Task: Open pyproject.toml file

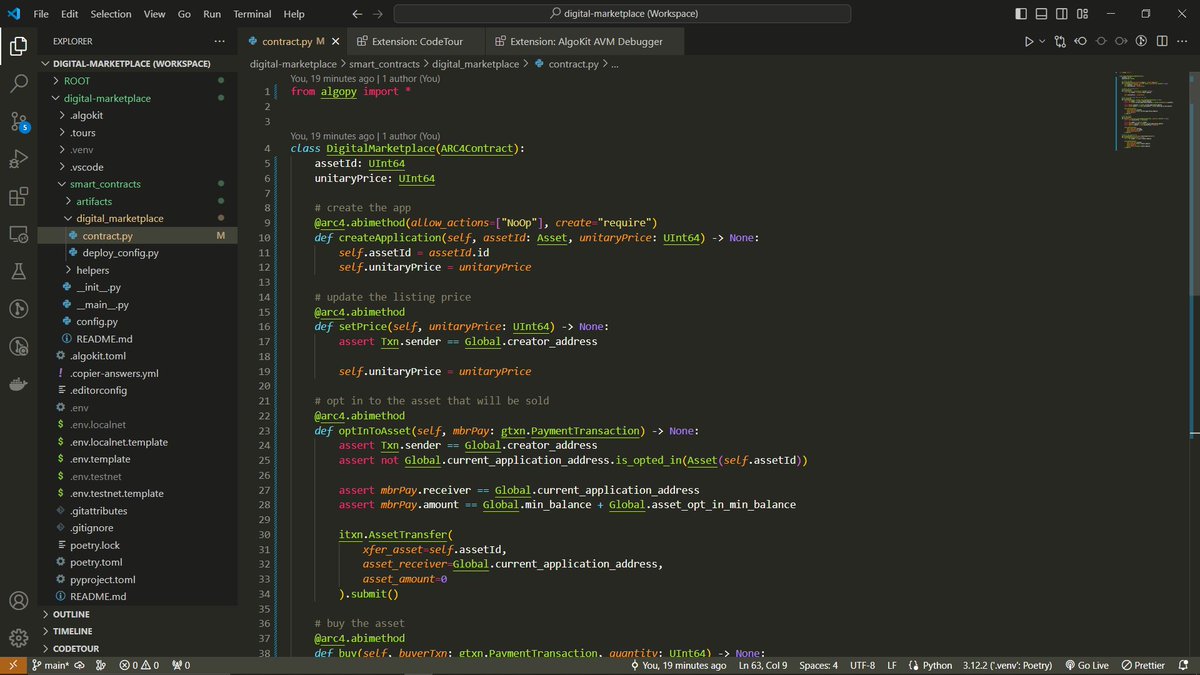Action: [x=136, y=579]
